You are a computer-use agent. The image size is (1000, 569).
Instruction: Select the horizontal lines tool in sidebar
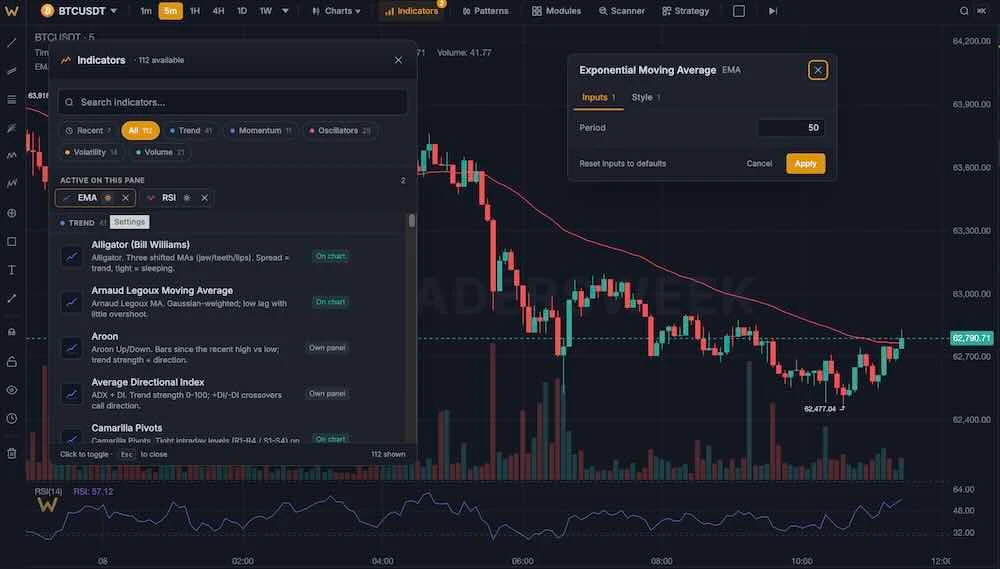(11, 100)
